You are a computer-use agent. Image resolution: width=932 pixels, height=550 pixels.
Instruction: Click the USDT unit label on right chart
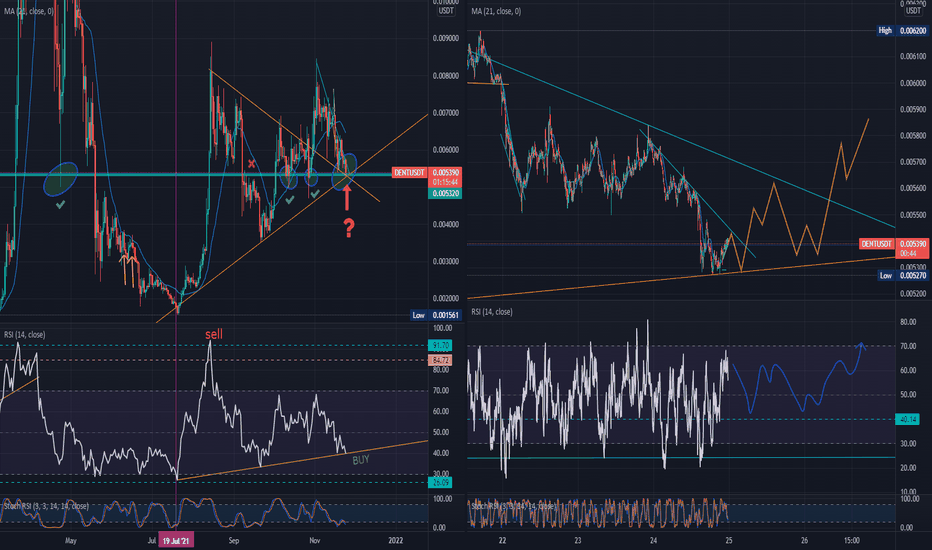(x=913, y=11)
